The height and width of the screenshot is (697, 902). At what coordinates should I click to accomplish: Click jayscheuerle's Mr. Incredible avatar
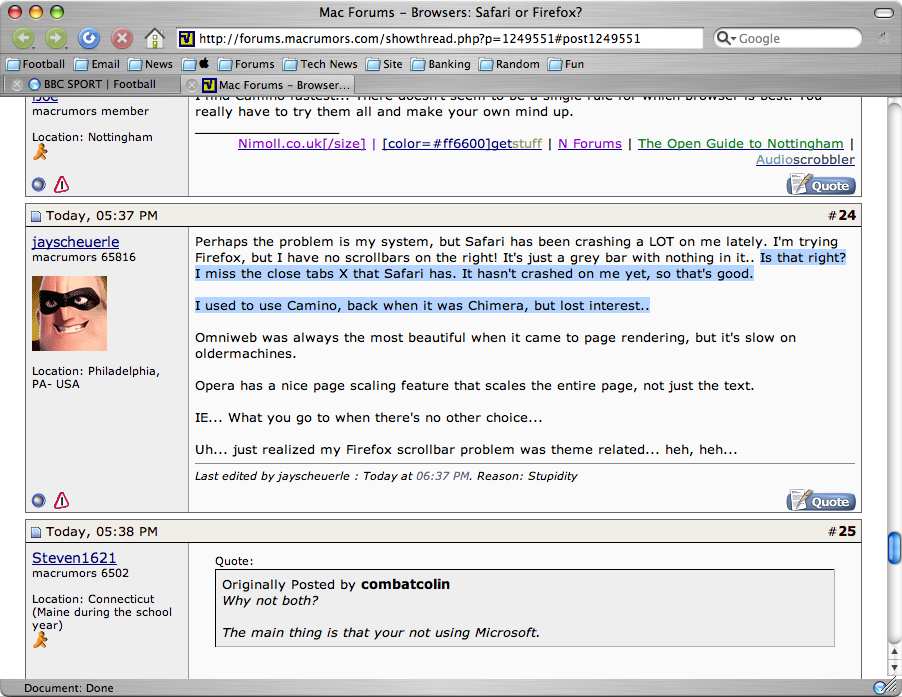[70, 313]
